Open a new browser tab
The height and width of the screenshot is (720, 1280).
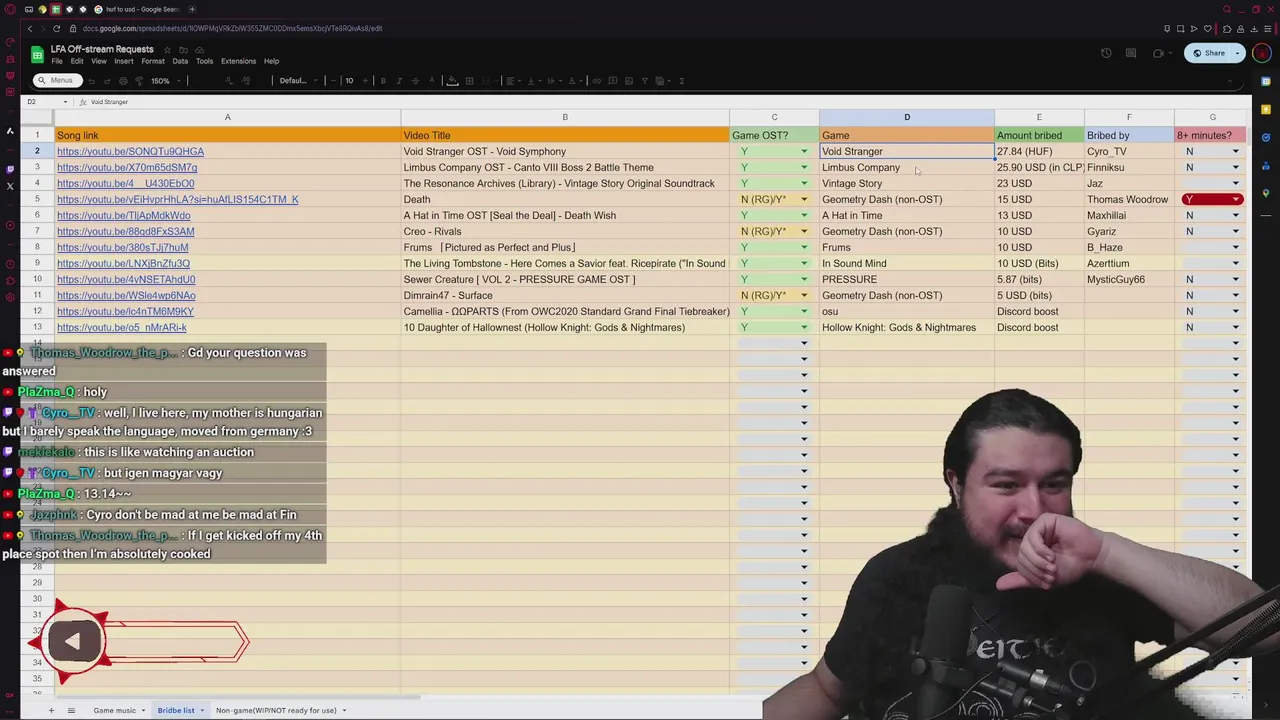(x=192, y=9)
